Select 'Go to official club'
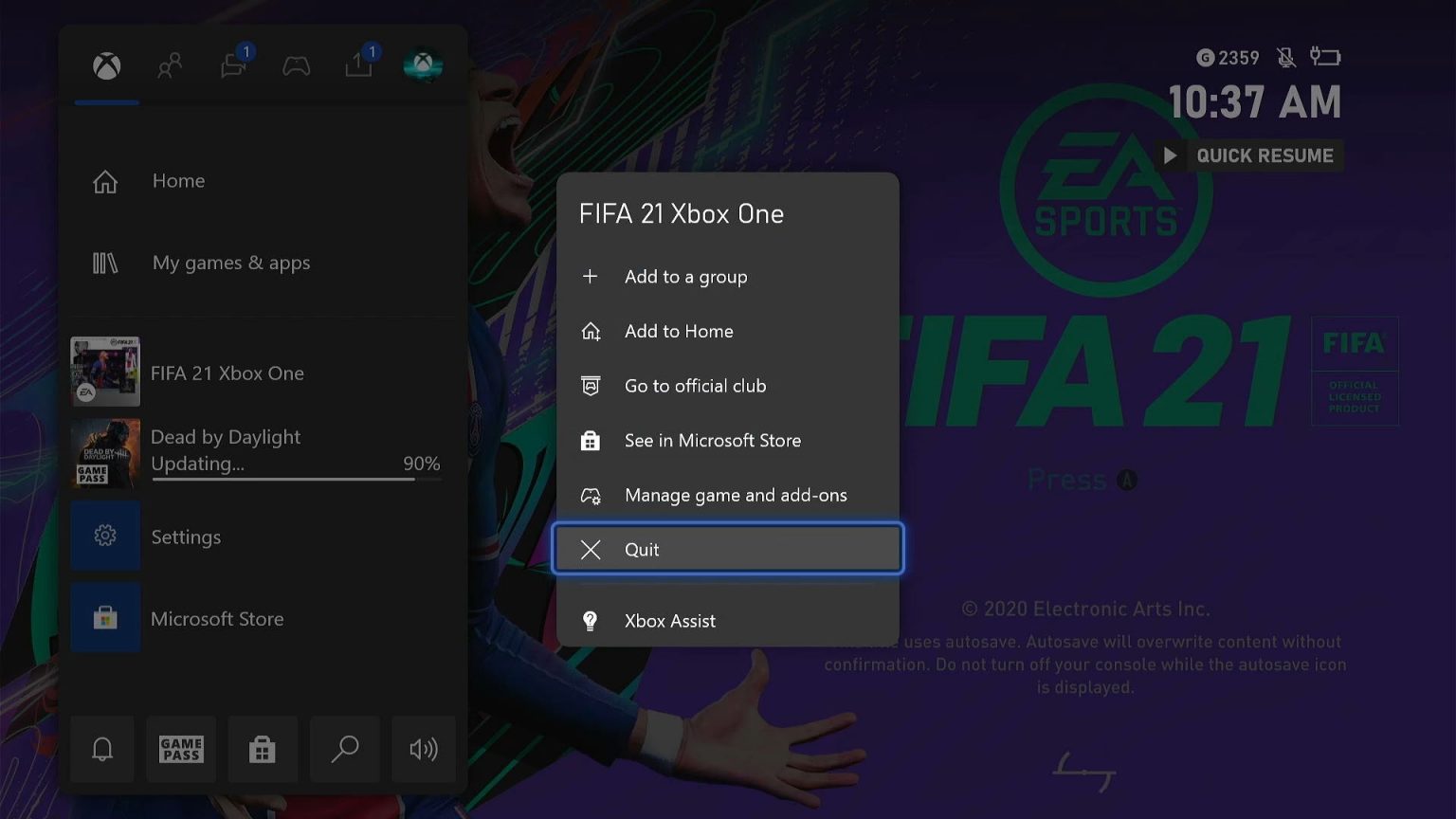Image resolution: width=1456 pixels, height=819 pixels. coord(695,386)
